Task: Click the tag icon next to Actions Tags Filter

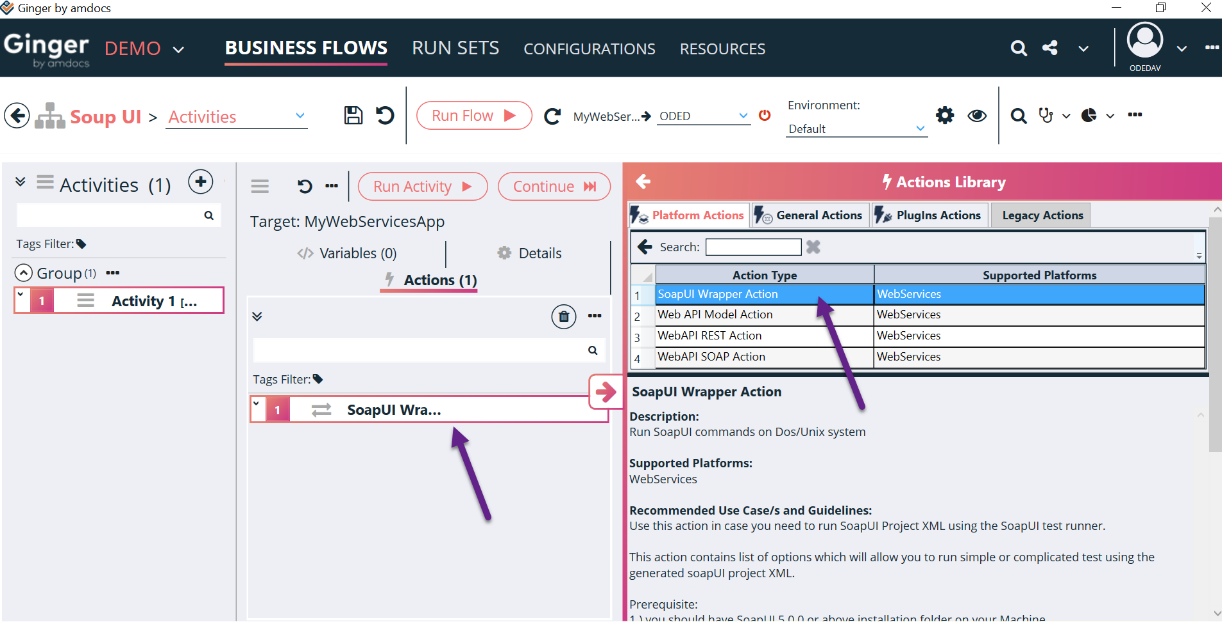Action: (318, 379)
